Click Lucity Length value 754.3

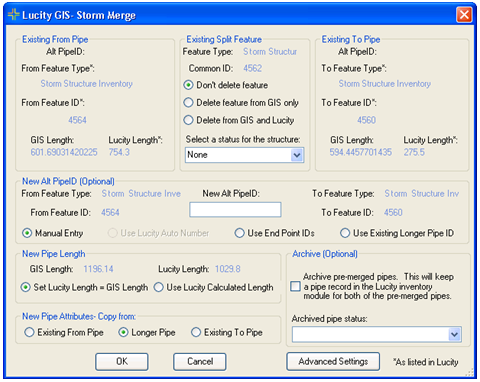(x=119, y=152)
